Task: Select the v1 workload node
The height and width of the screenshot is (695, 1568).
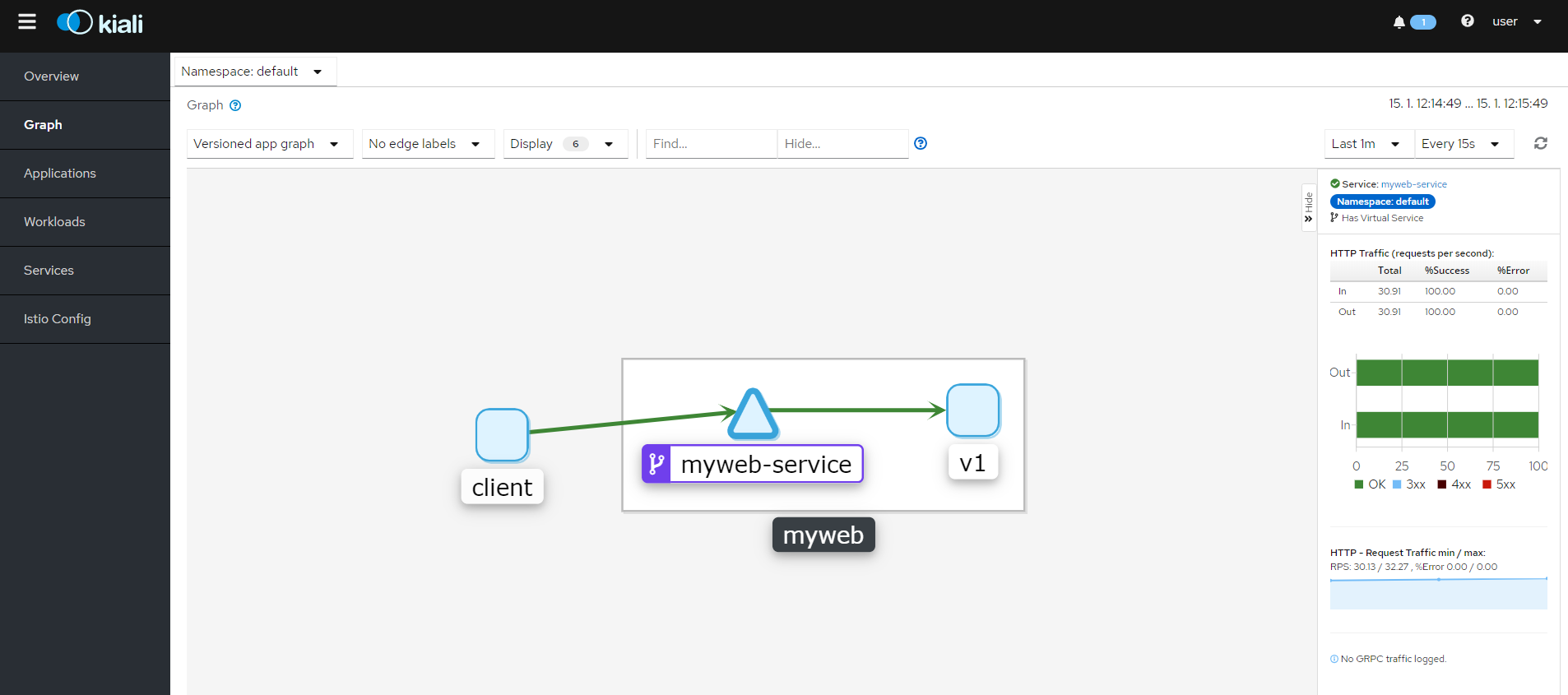Action: (x=972, y=410)
